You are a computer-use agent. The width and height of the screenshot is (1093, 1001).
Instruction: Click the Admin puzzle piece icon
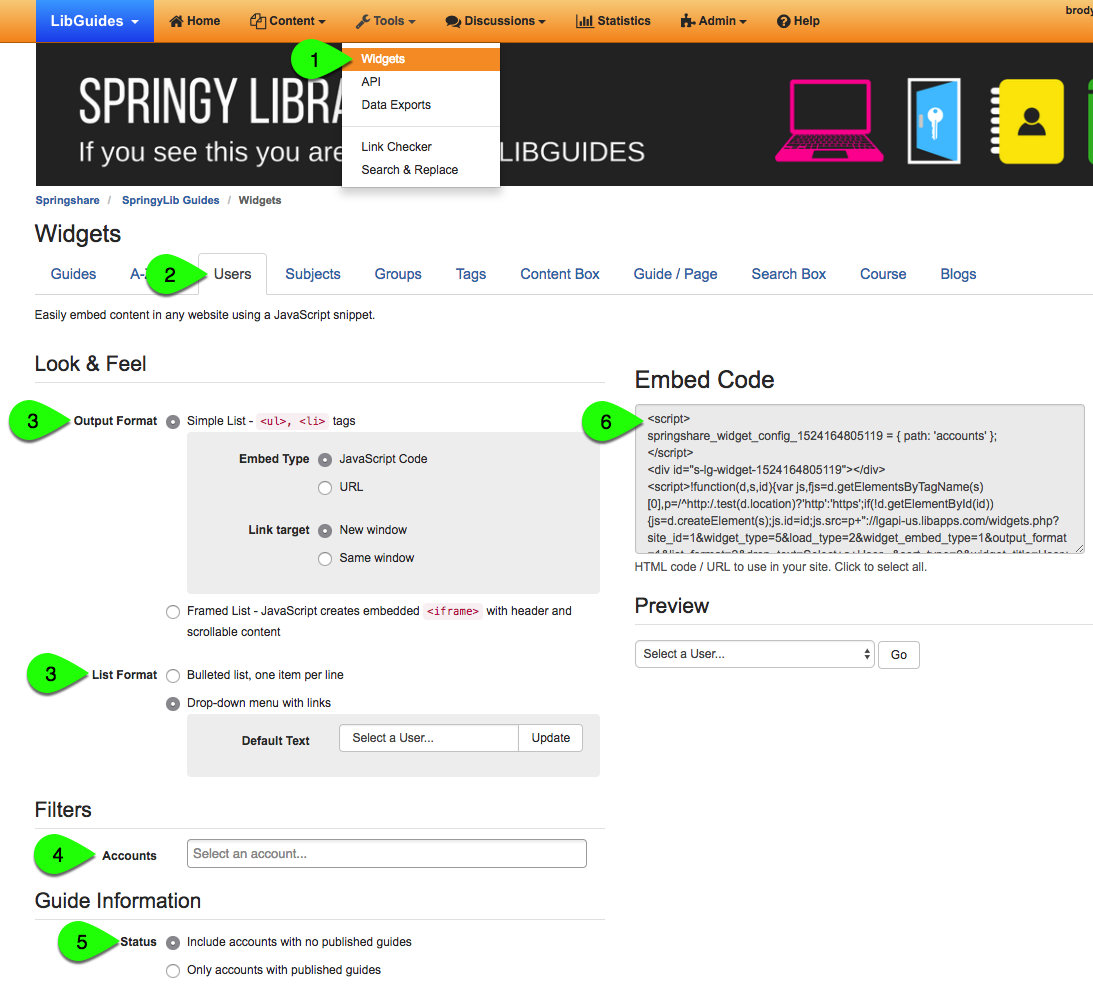(688, 21)
